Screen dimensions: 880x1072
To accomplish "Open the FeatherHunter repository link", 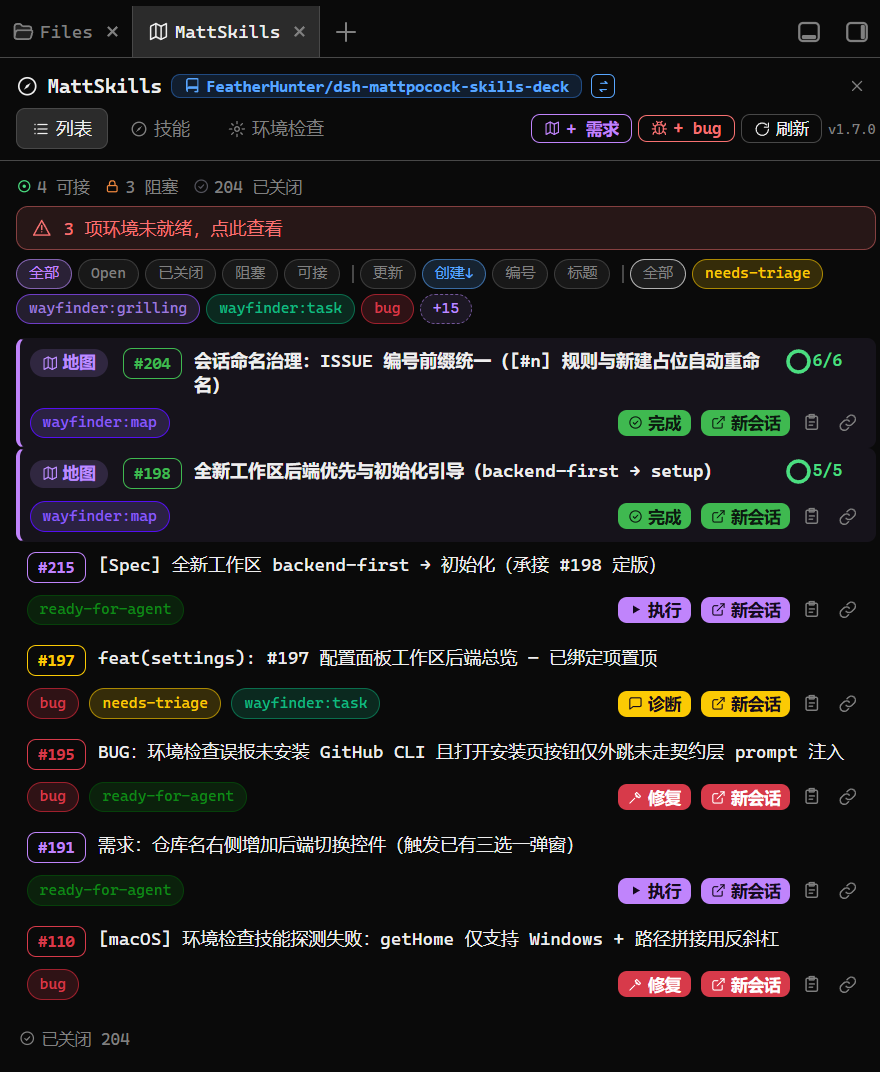I will click(377, 86).
